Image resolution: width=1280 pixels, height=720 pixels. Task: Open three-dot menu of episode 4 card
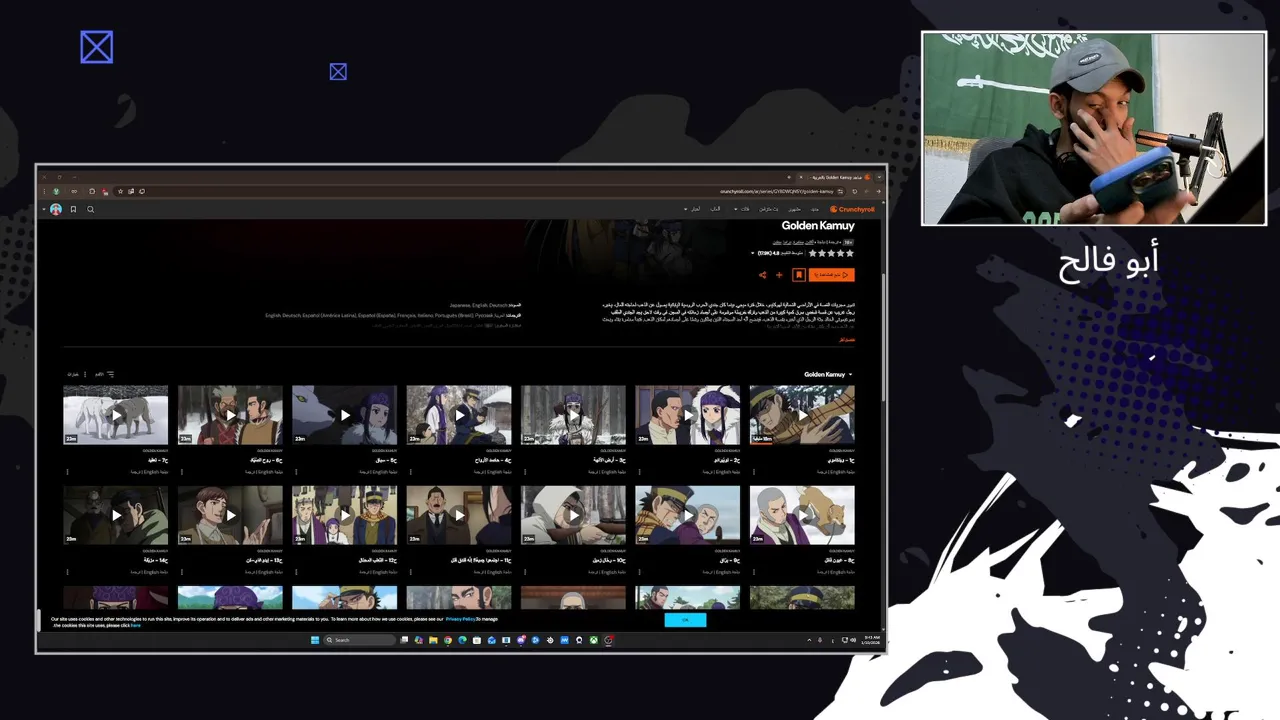(x=411, y=471)
